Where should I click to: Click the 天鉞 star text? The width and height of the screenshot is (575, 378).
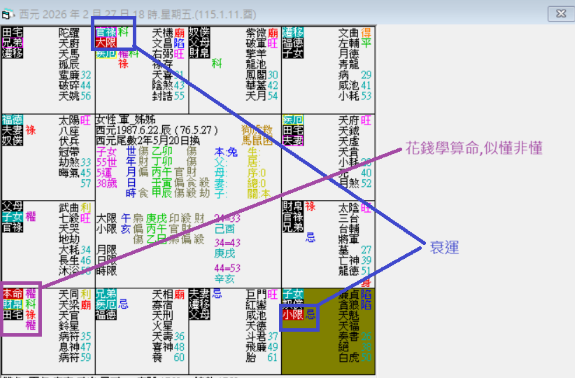click(x=348, y=131)
